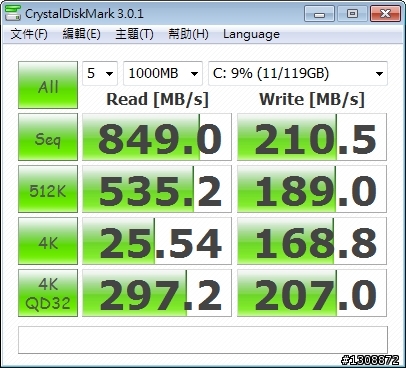Click 512K write result 189.0

pos(312,189)
